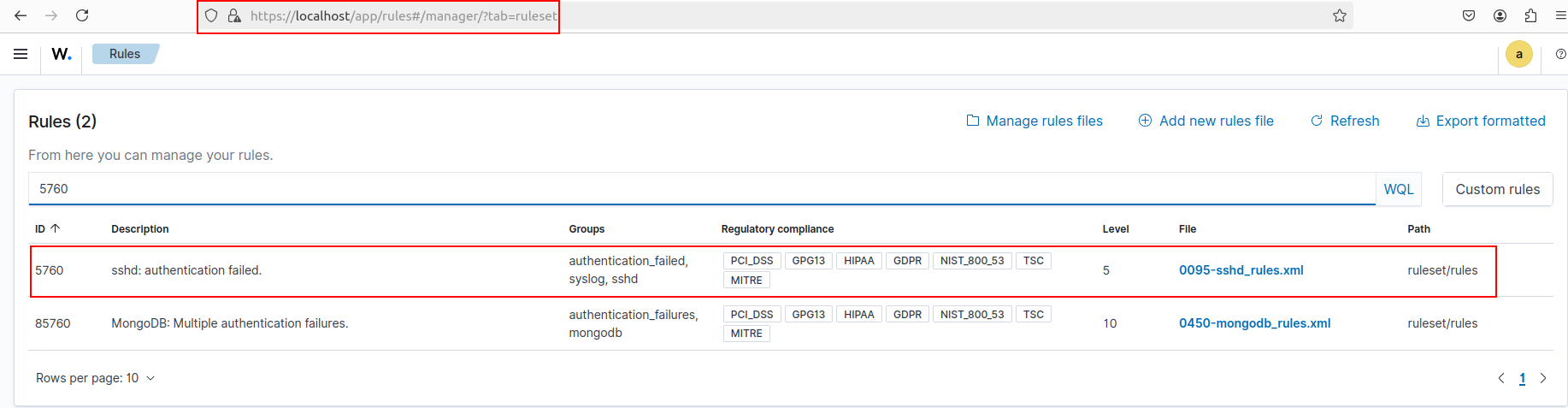The height and width of the screenshot is (408, 1568).
Task: Expand Rows per page dropdown
Action: [x=95, y=378]
